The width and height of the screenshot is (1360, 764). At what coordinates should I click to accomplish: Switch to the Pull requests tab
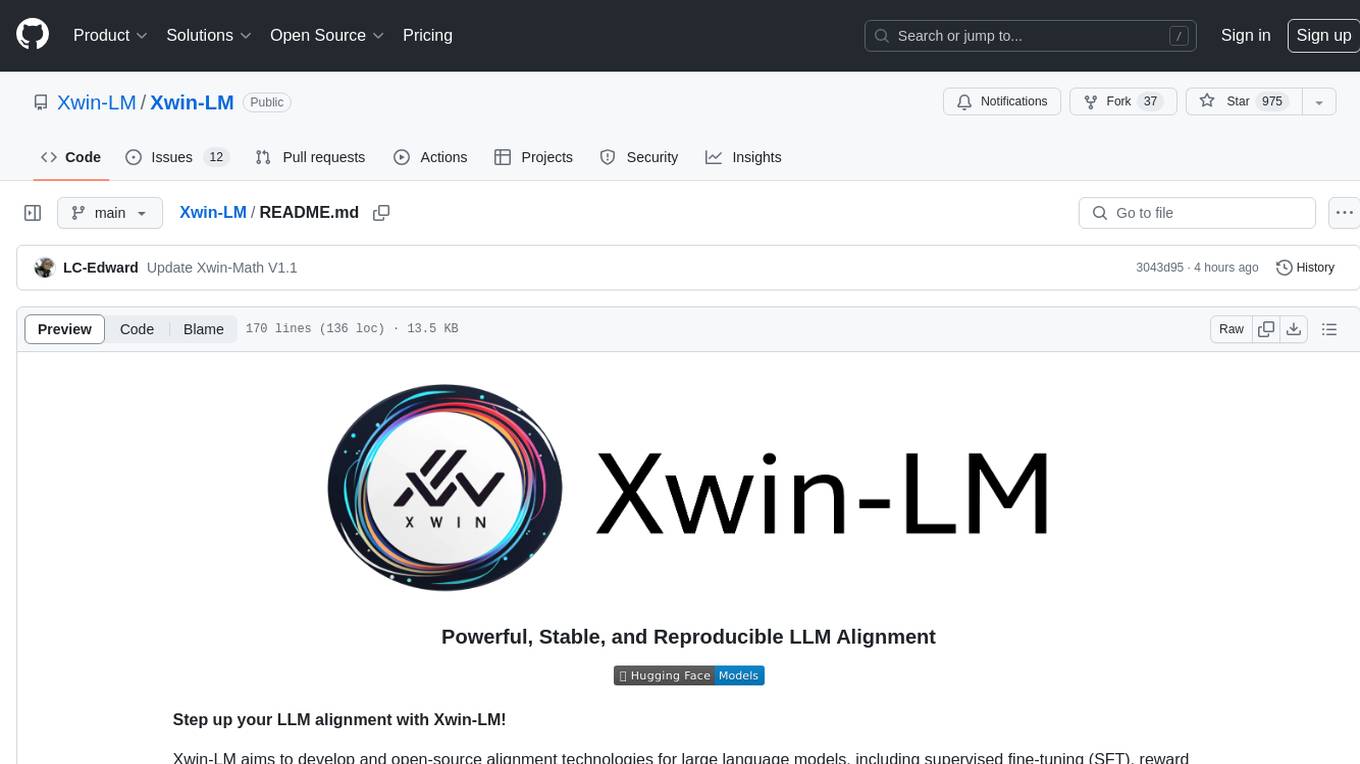point(310,157)
